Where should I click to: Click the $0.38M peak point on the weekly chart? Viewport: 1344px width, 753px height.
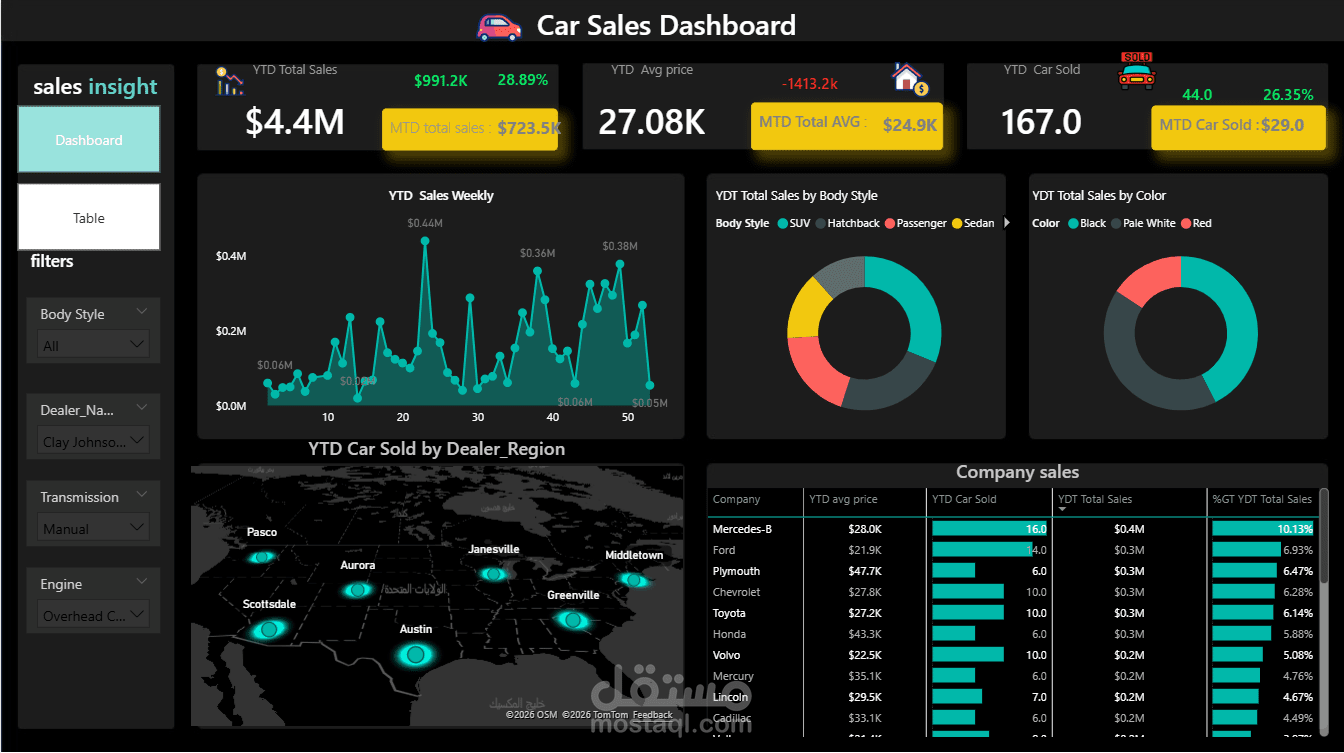tap(620, 264)
